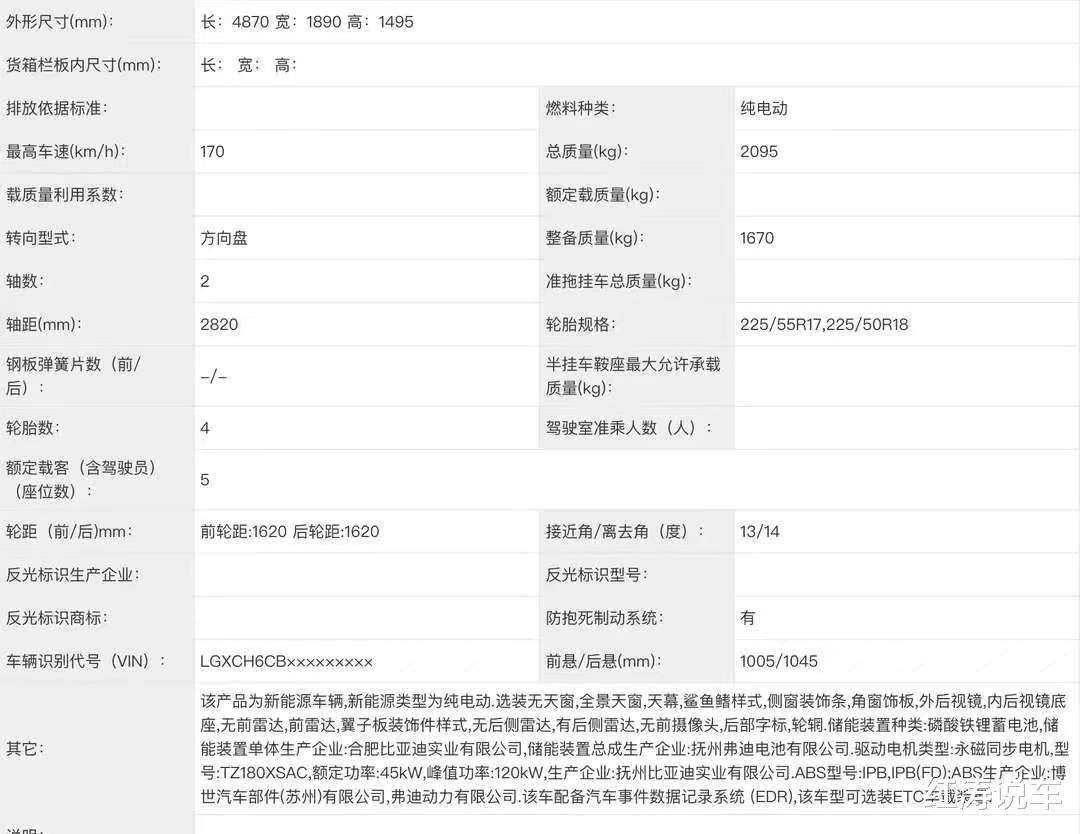Click the 其它 label
The image size is (1080, 834).
tap(24, 749)
